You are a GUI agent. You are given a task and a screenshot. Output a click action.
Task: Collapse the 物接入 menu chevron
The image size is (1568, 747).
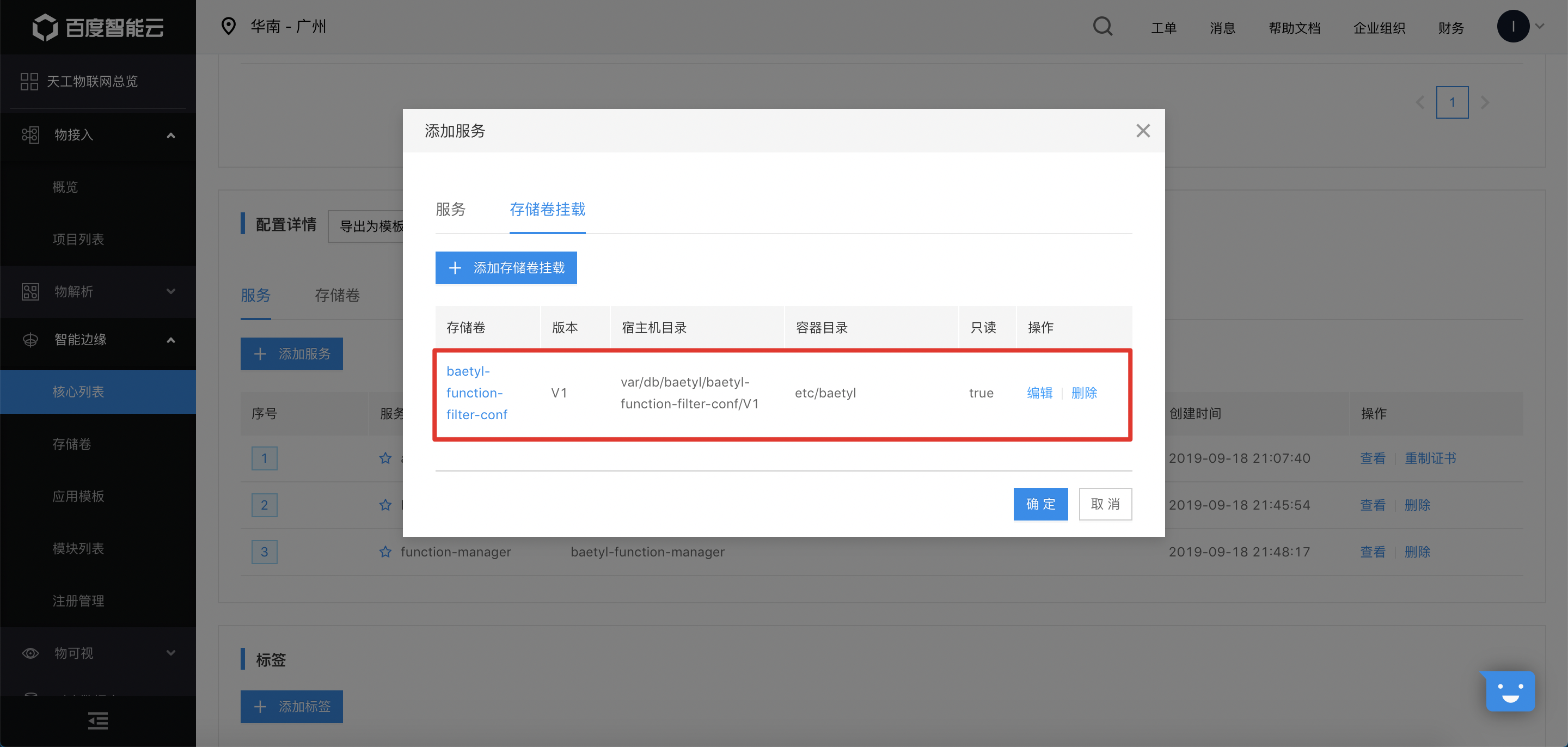pos(171,135)
